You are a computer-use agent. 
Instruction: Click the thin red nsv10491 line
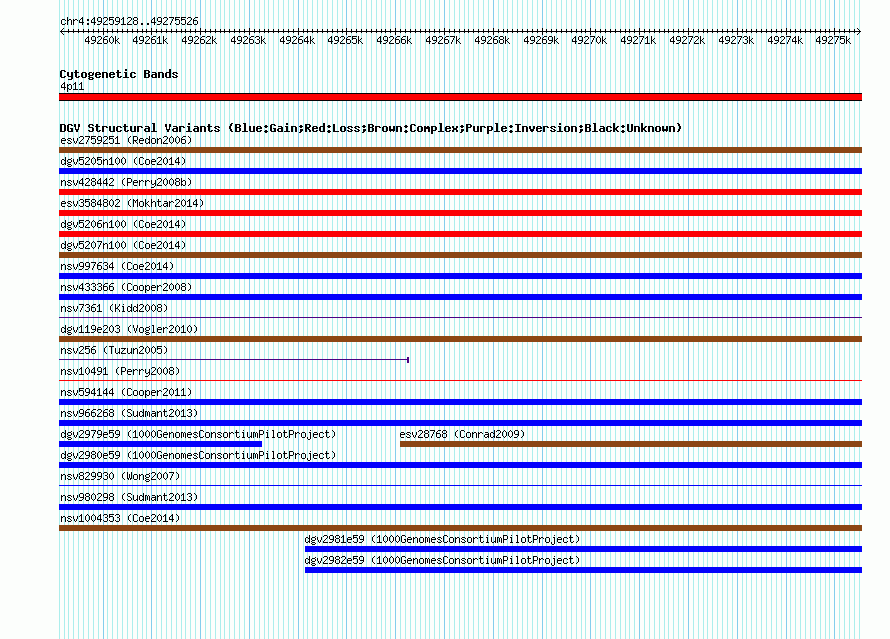(x=460, y=380)
